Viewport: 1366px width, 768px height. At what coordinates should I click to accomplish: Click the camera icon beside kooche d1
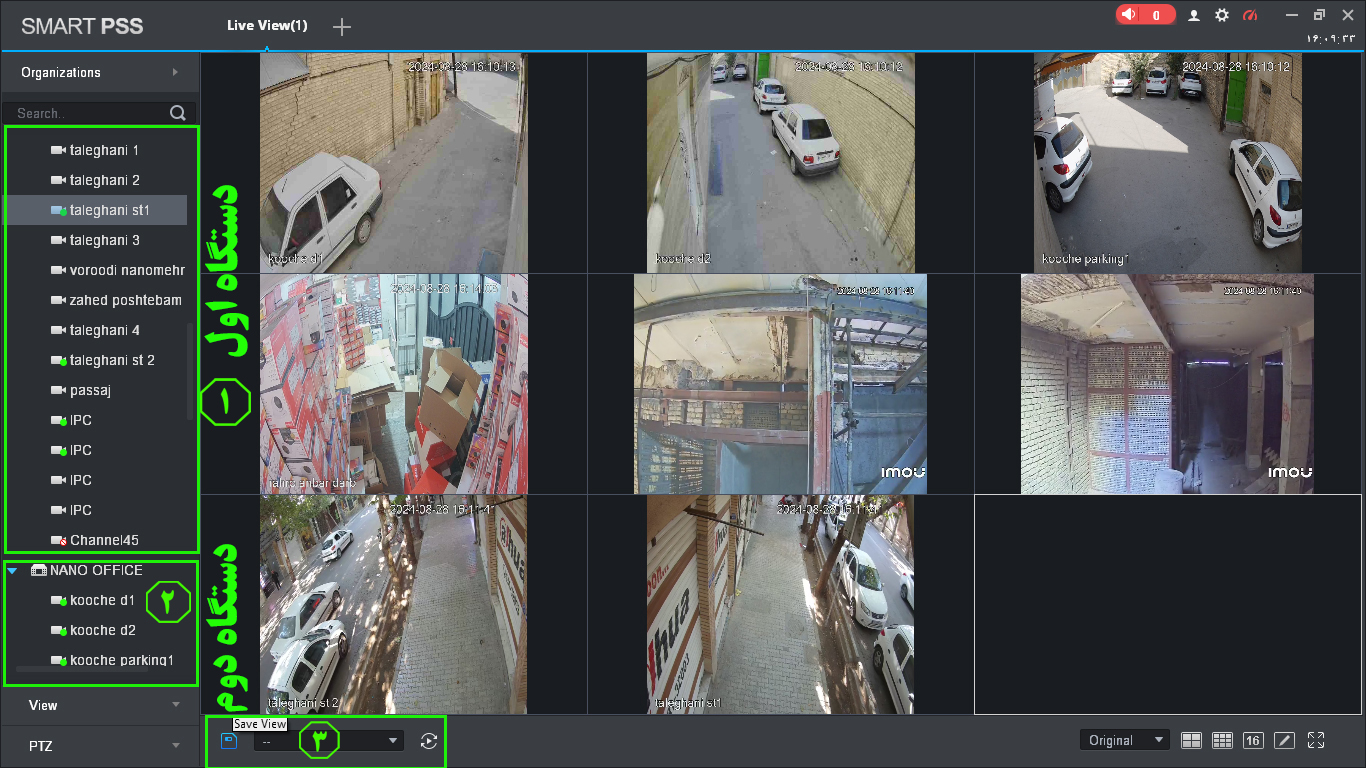58,600
